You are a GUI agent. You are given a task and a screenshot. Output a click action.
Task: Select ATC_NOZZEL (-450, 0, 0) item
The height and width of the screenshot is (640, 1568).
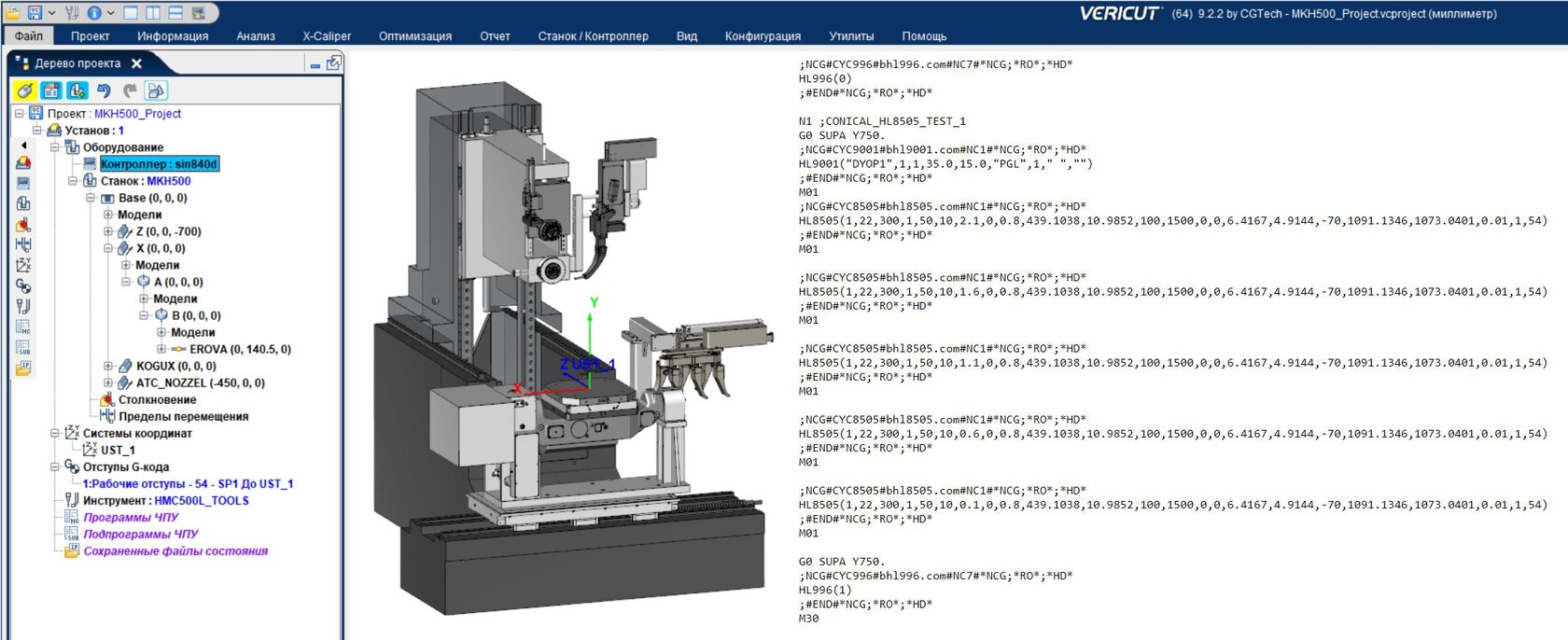(201, 383)
